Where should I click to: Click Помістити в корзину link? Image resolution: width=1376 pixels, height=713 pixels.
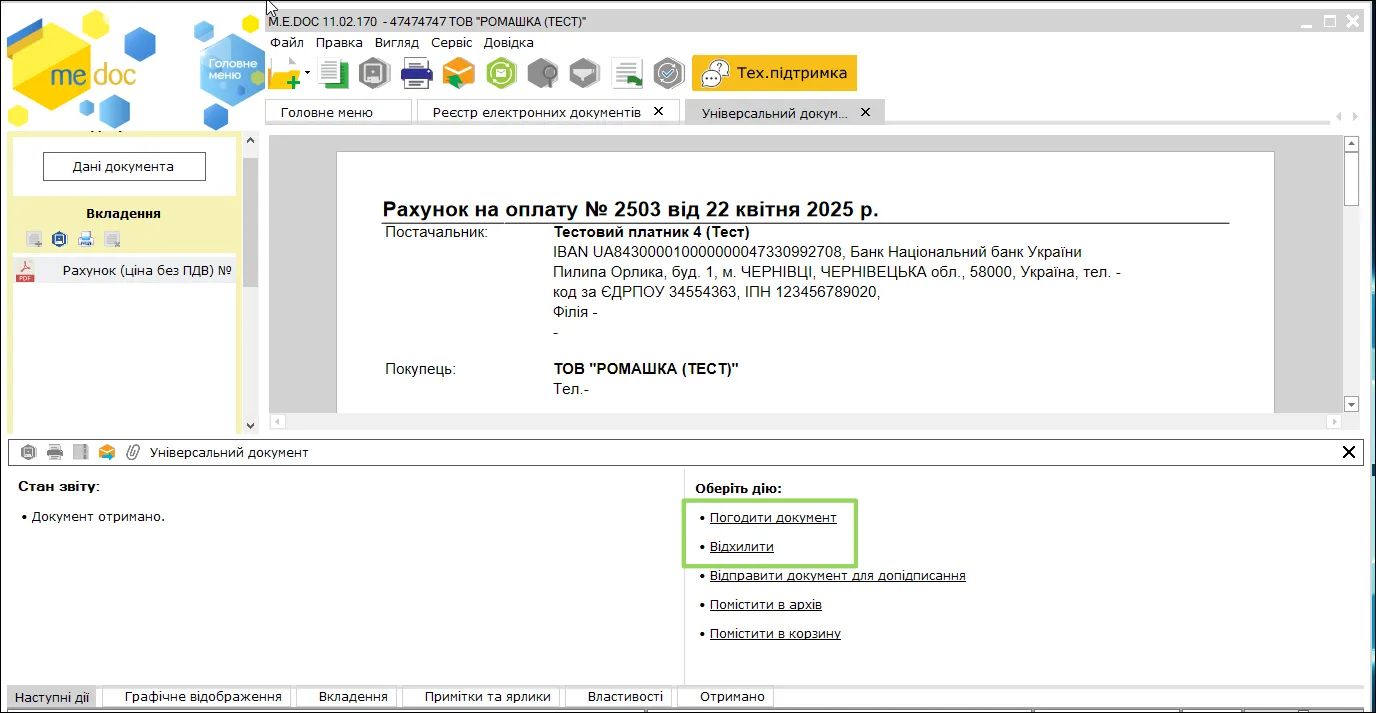tap(775, 634)
